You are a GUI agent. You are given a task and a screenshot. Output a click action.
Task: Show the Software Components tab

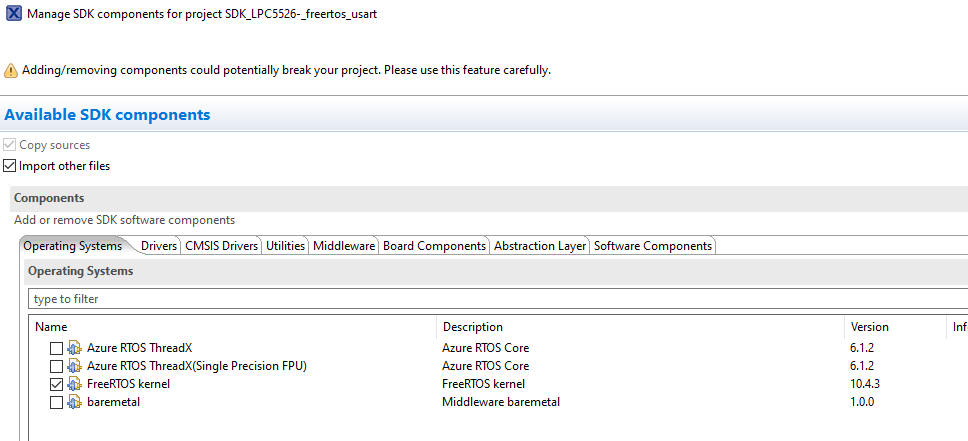[x=653, y=246]
